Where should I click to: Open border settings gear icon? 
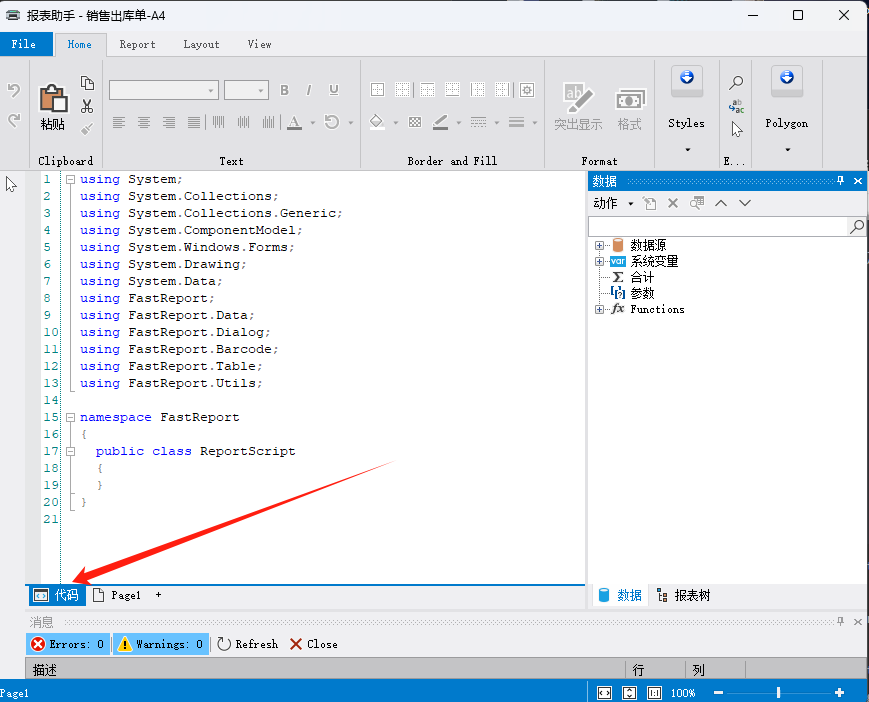pos(527,90)
